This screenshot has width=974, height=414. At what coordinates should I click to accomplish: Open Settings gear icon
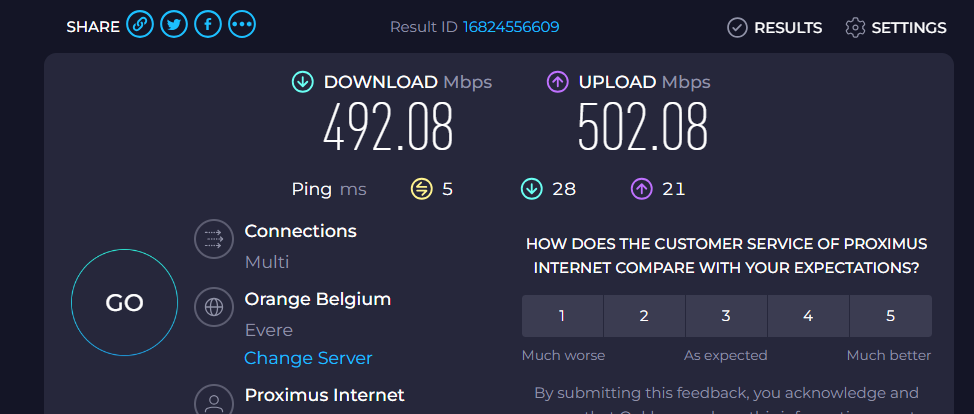tap(855, 28)
